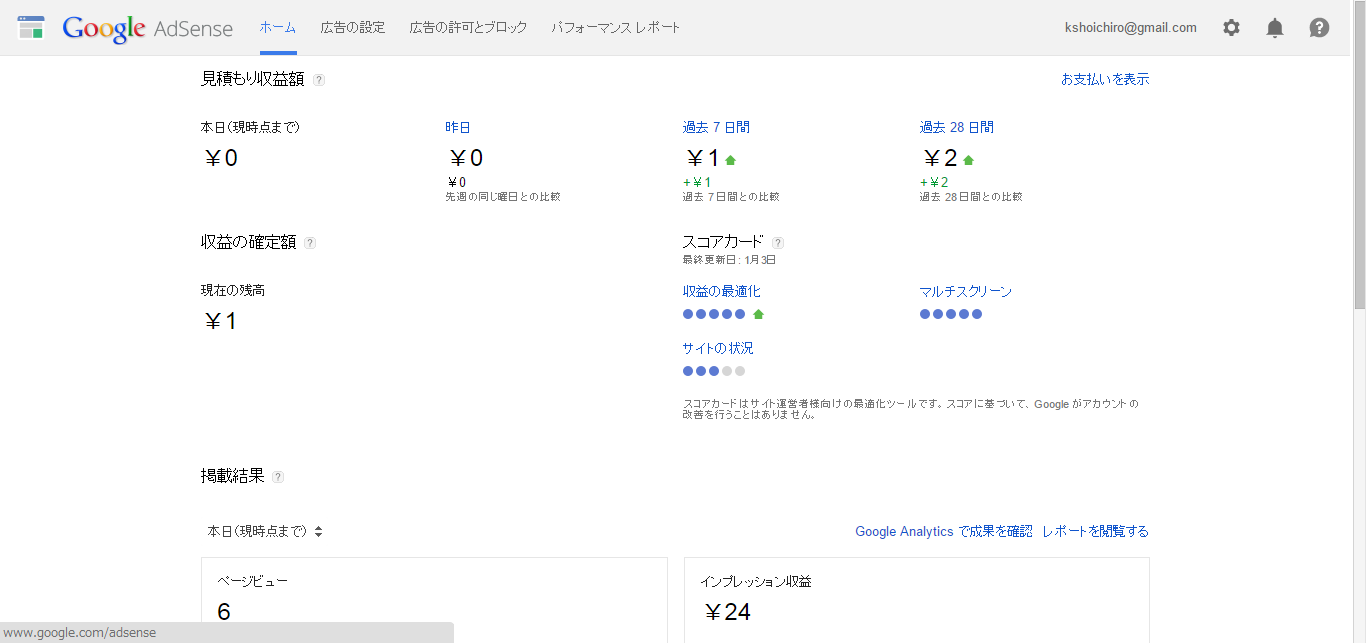Open account menu for kshoichiro@gmail.com
Viewport: 1366px width, 643px height.
click(1131, 28)
